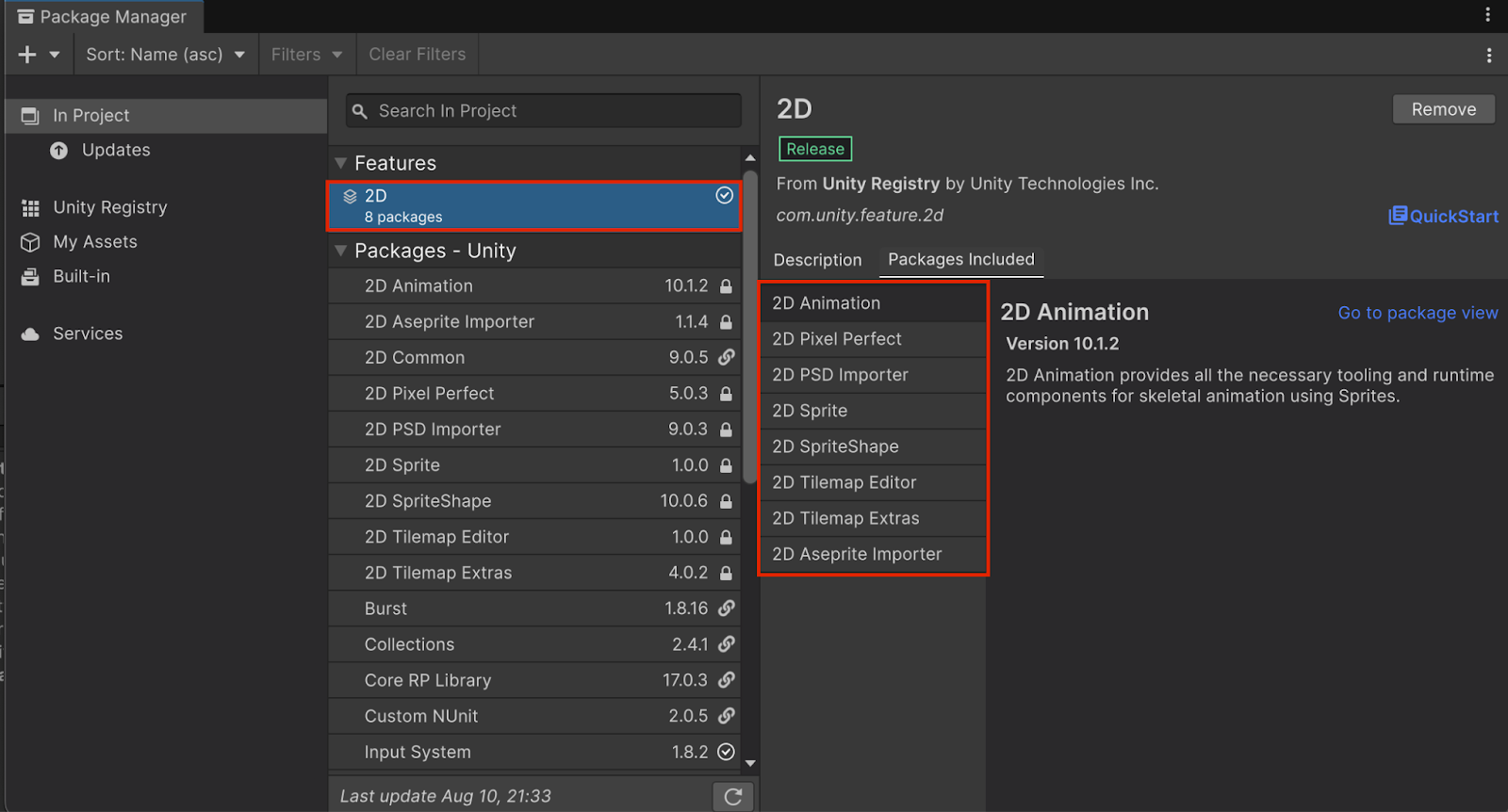Viewport: 1508px width, 812px height.
Task: Open the Filters dropdown
Action: coord(306,55)
